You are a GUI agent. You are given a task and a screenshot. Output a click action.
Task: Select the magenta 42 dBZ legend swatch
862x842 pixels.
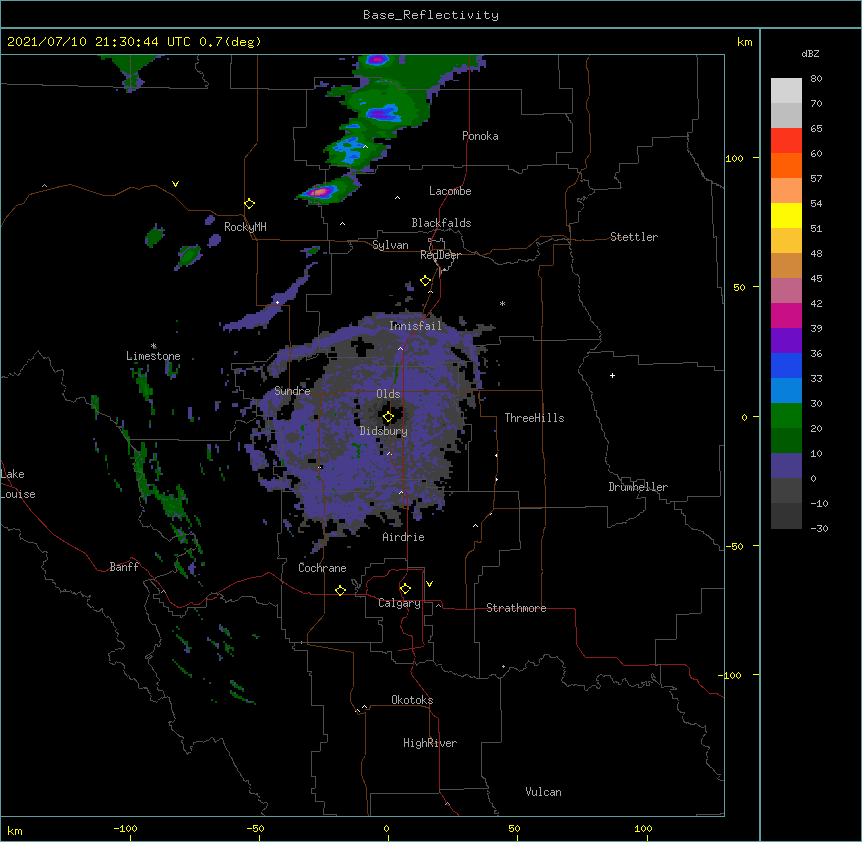pyautogui.click(x=786, y=315)
